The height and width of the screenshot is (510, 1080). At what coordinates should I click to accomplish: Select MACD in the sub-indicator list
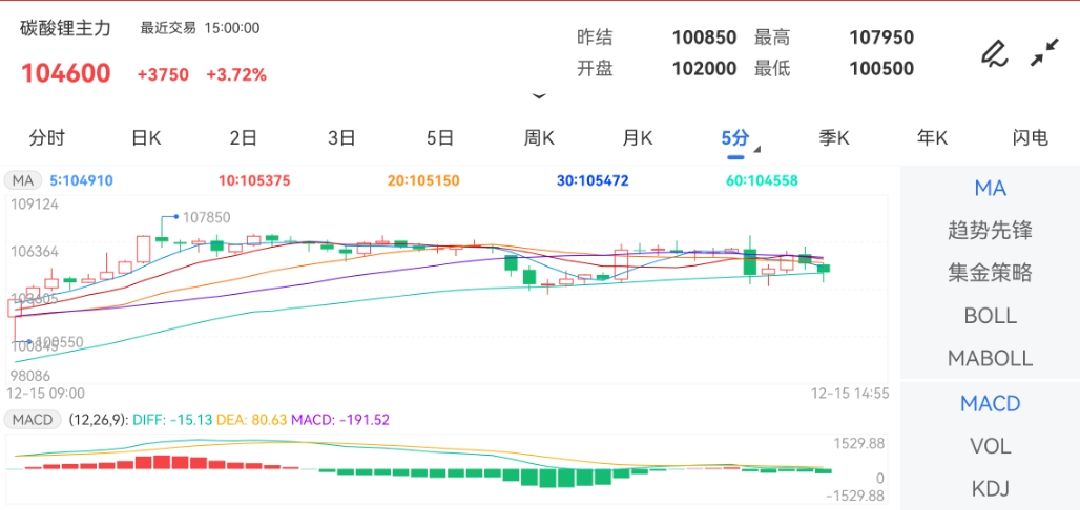990,403
